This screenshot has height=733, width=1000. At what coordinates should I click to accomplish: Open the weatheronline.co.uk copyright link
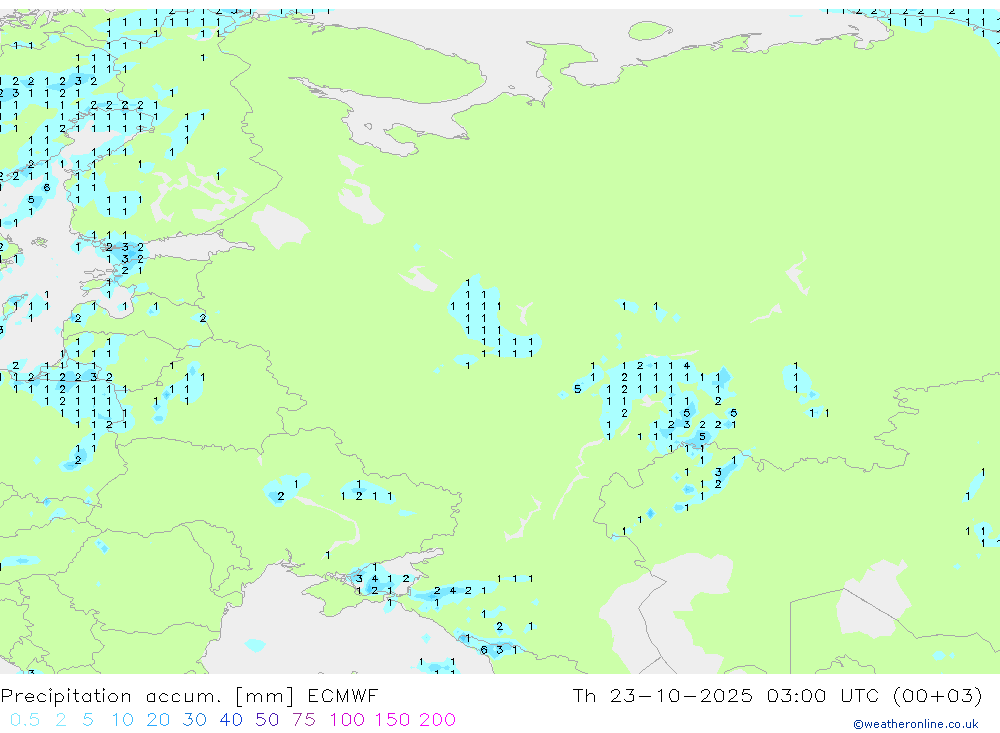pos(916,724)
